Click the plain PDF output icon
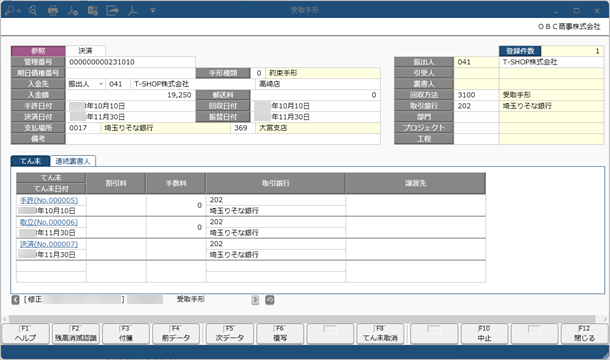Screen dimensions: 610x360 point(133,11)
